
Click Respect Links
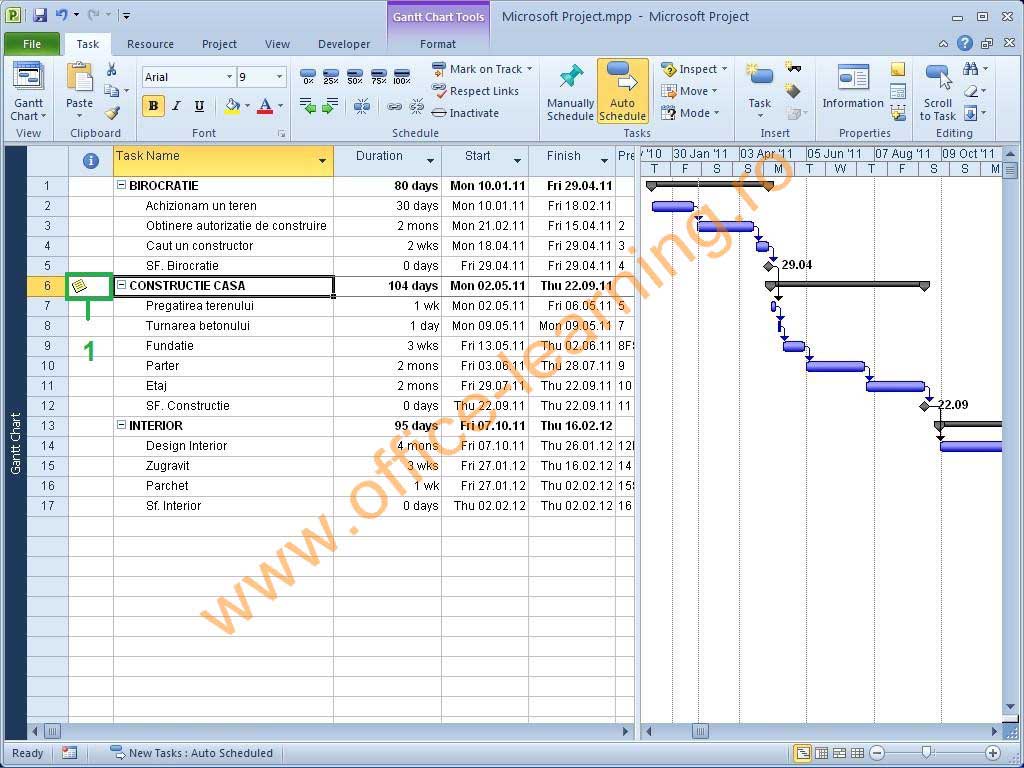(x=475, y=91)
